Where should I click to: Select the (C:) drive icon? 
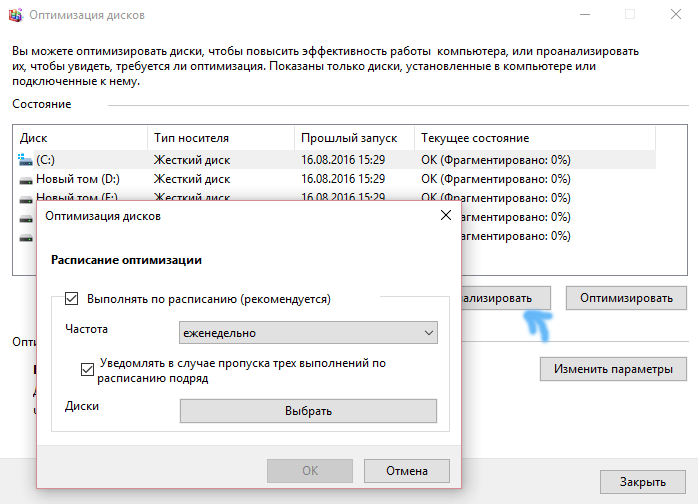click(25, 160)
